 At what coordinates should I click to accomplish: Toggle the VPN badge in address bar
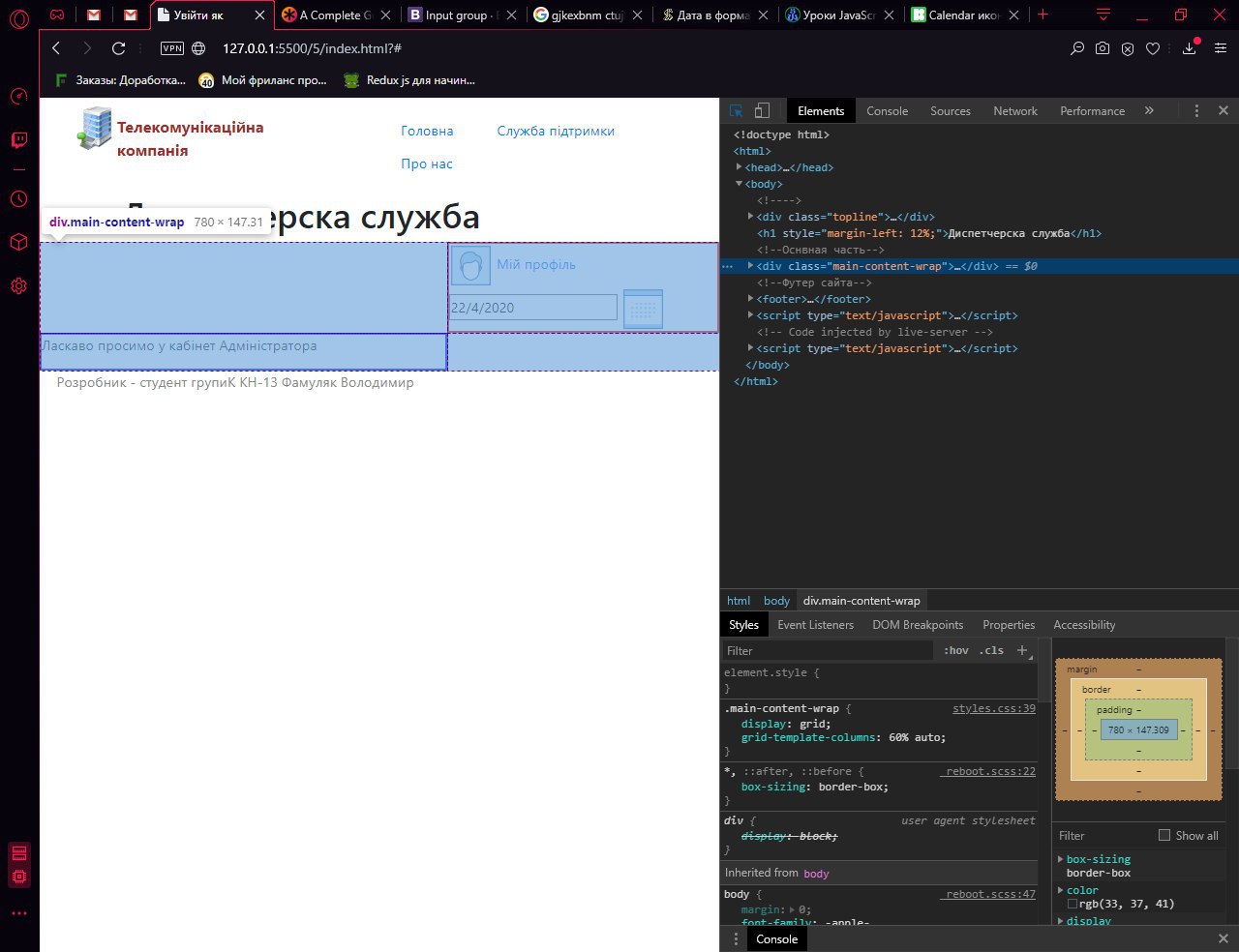tap(171, 48)
